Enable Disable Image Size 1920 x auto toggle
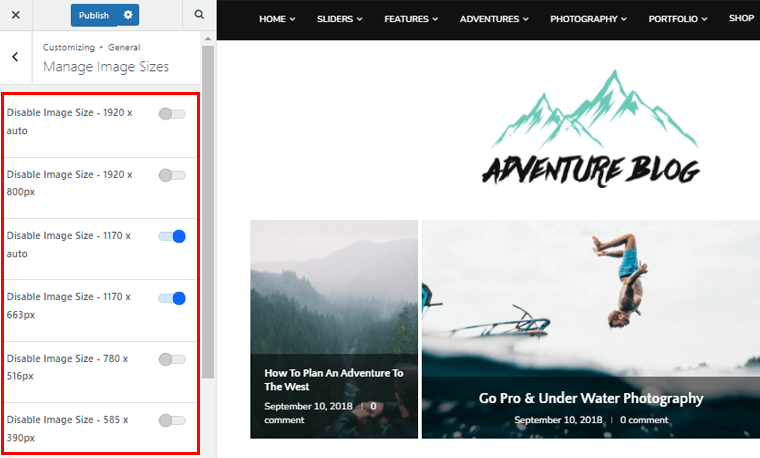 point(172,114)
